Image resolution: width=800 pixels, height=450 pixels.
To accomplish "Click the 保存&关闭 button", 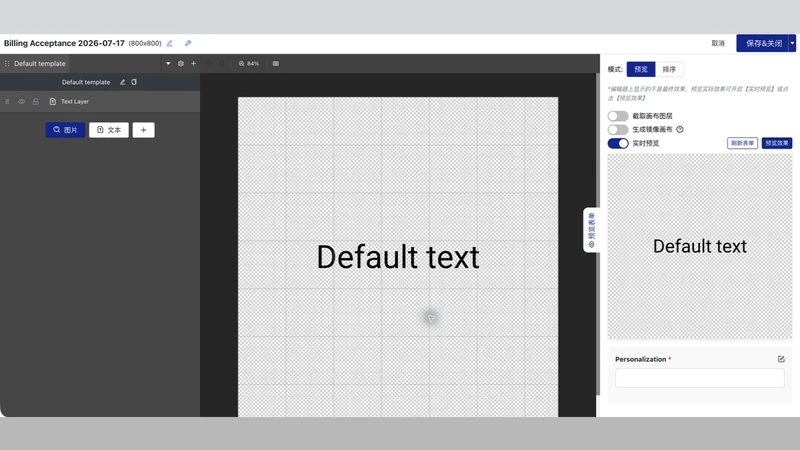I will 763,43.
